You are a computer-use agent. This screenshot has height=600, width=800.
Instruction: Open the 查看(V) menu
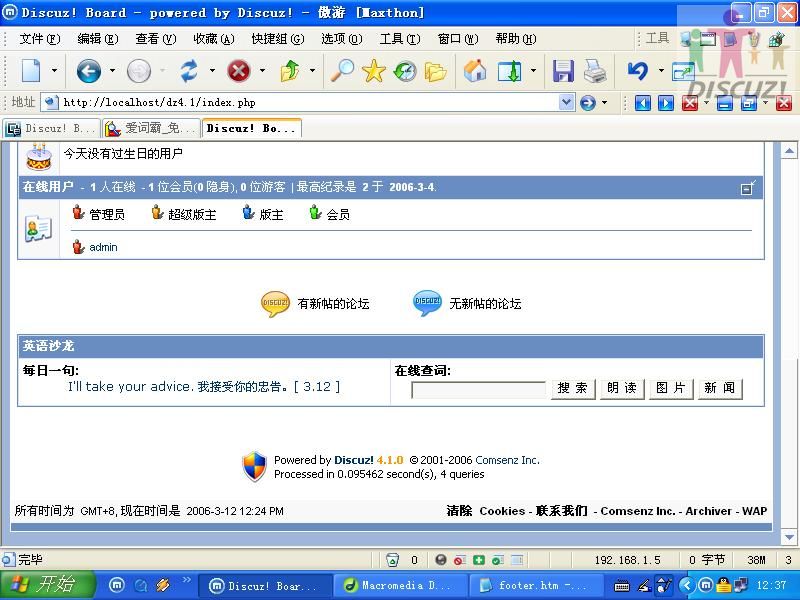[156, 39]
